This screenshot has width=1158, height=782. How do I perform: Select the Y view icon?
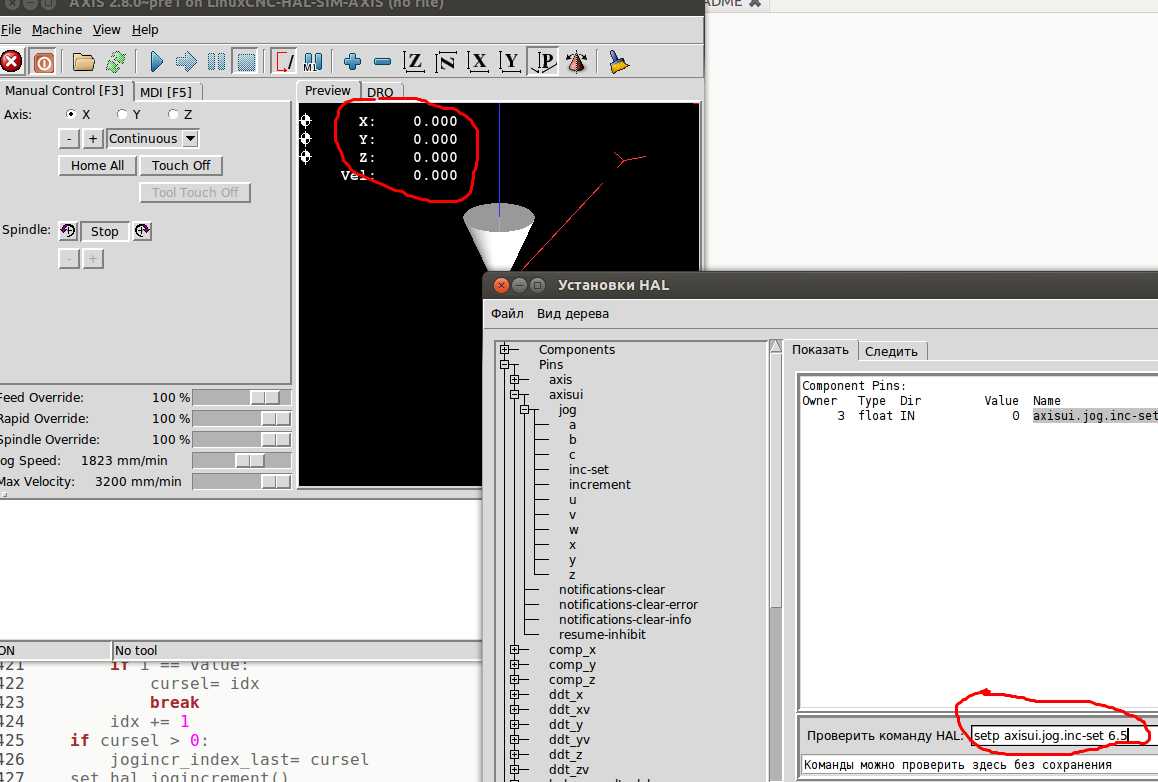click(510, 61)
